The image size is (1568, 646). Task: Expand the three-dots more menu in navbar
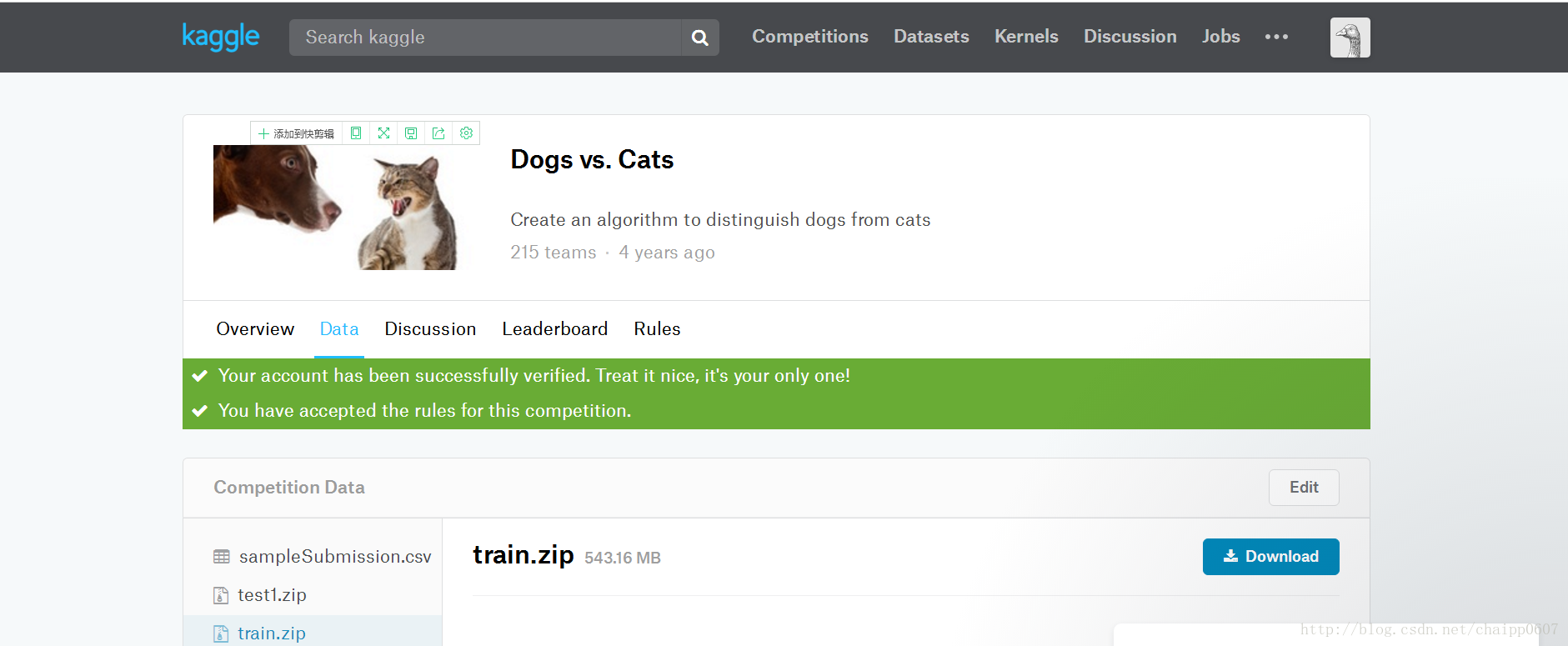tap(1276, 37)
